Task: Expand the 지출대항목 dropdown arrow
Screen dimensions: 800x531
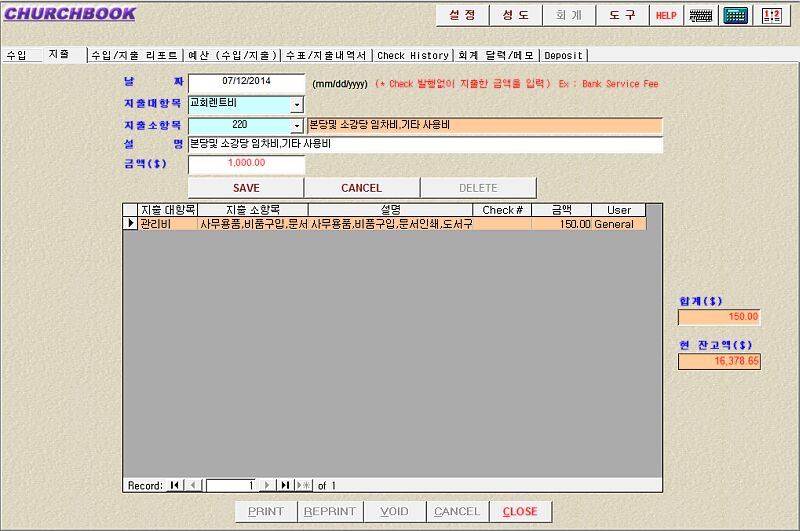Action: [297, 105]
